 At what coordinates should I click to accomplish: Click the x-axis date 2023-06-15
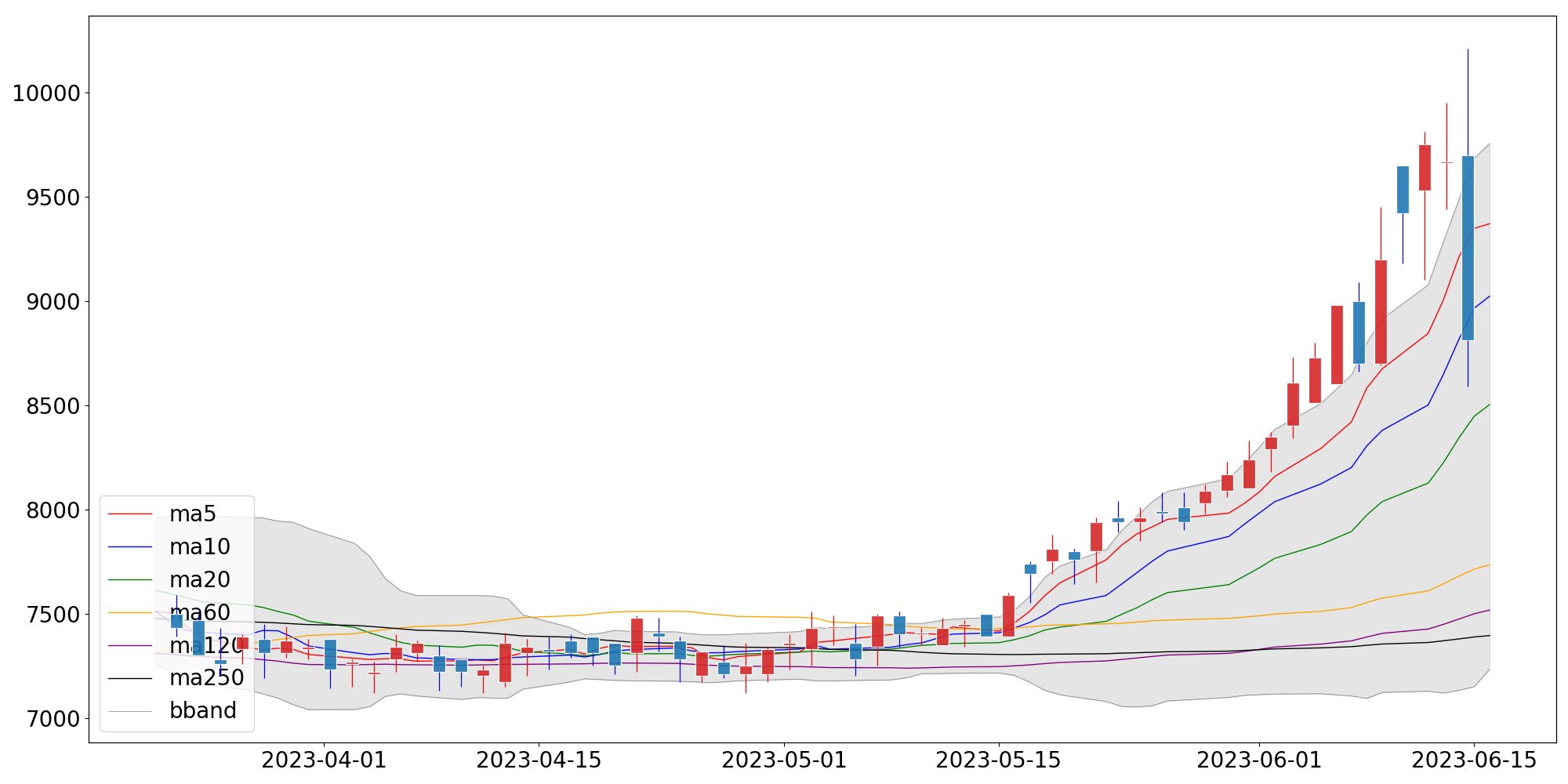pos(1475,760)
